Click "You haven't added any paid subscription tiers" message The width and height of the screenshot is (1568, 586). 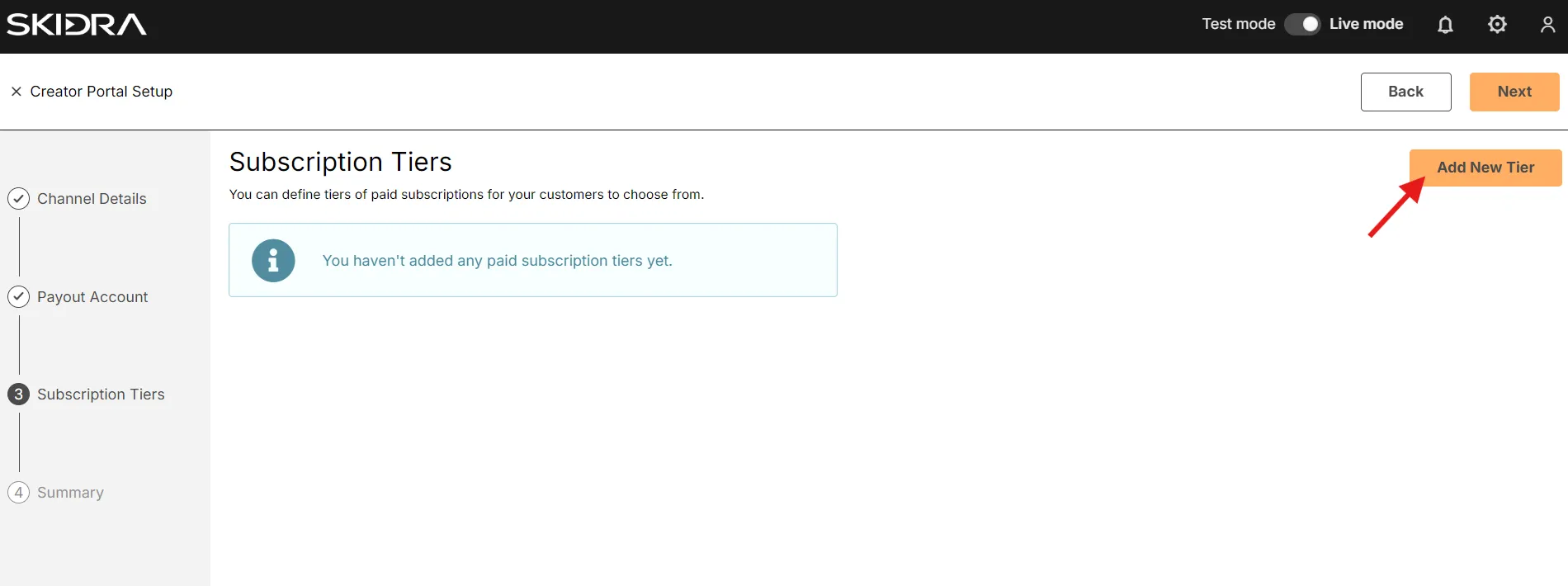pyautogui.click(x=498, y=261)
